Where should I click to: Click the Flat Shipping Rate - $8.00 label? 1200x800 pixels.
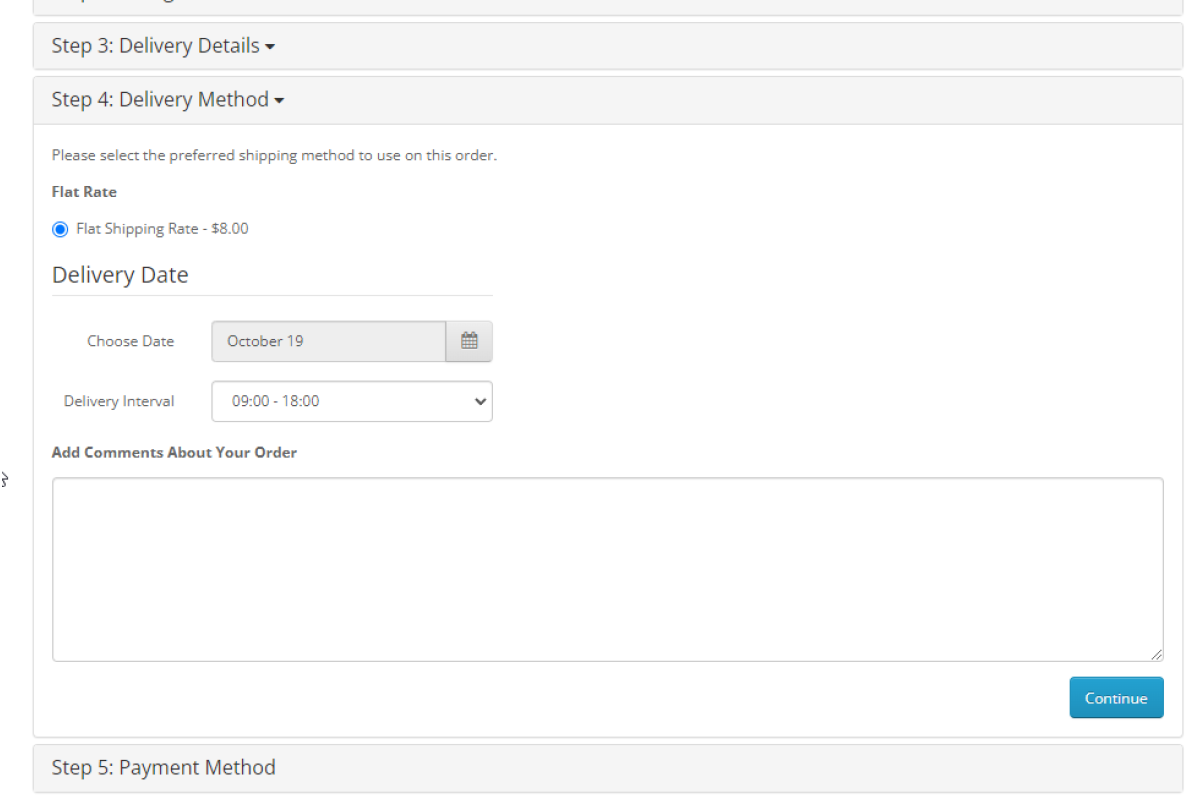[x=162, y=229]
